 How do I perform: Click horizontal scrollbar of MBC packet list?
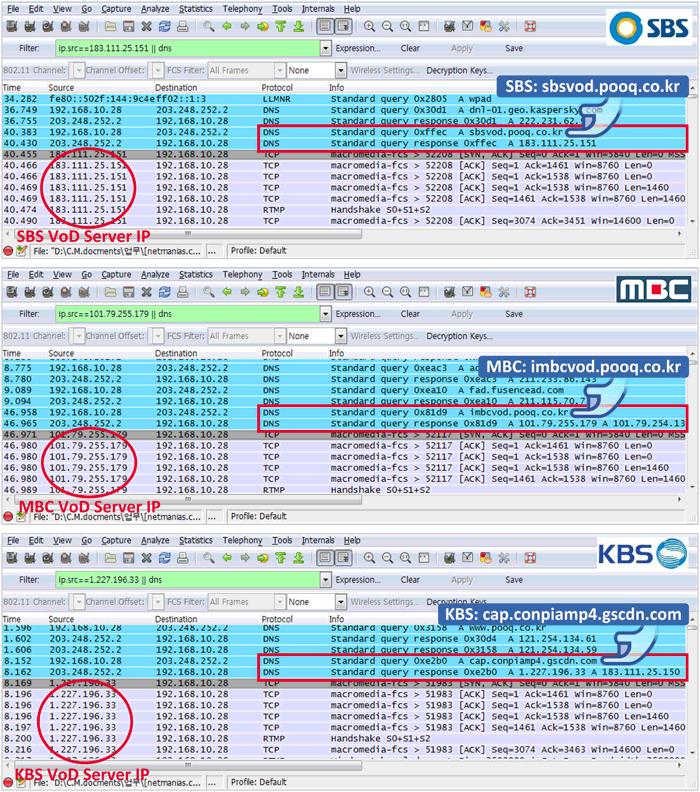click(187, 500)
